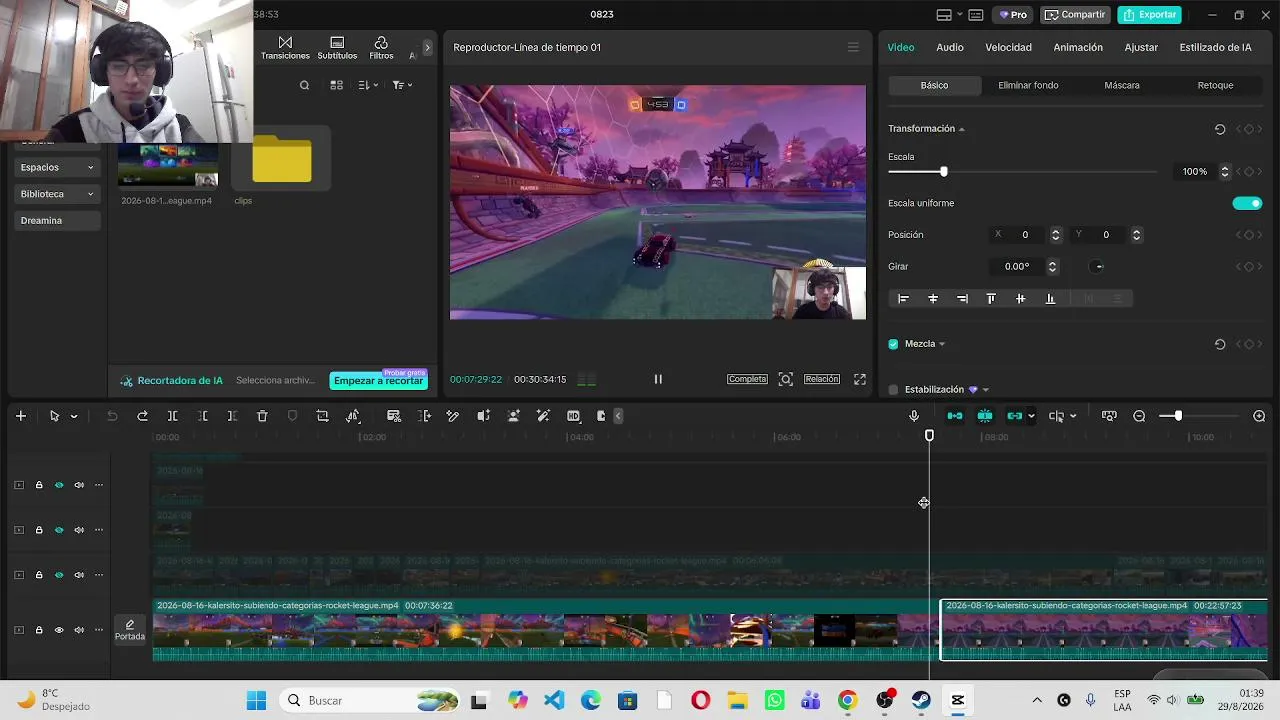The image size is (1280, 720).
Task: Split the clip at playhead
Action: point(172,416)
